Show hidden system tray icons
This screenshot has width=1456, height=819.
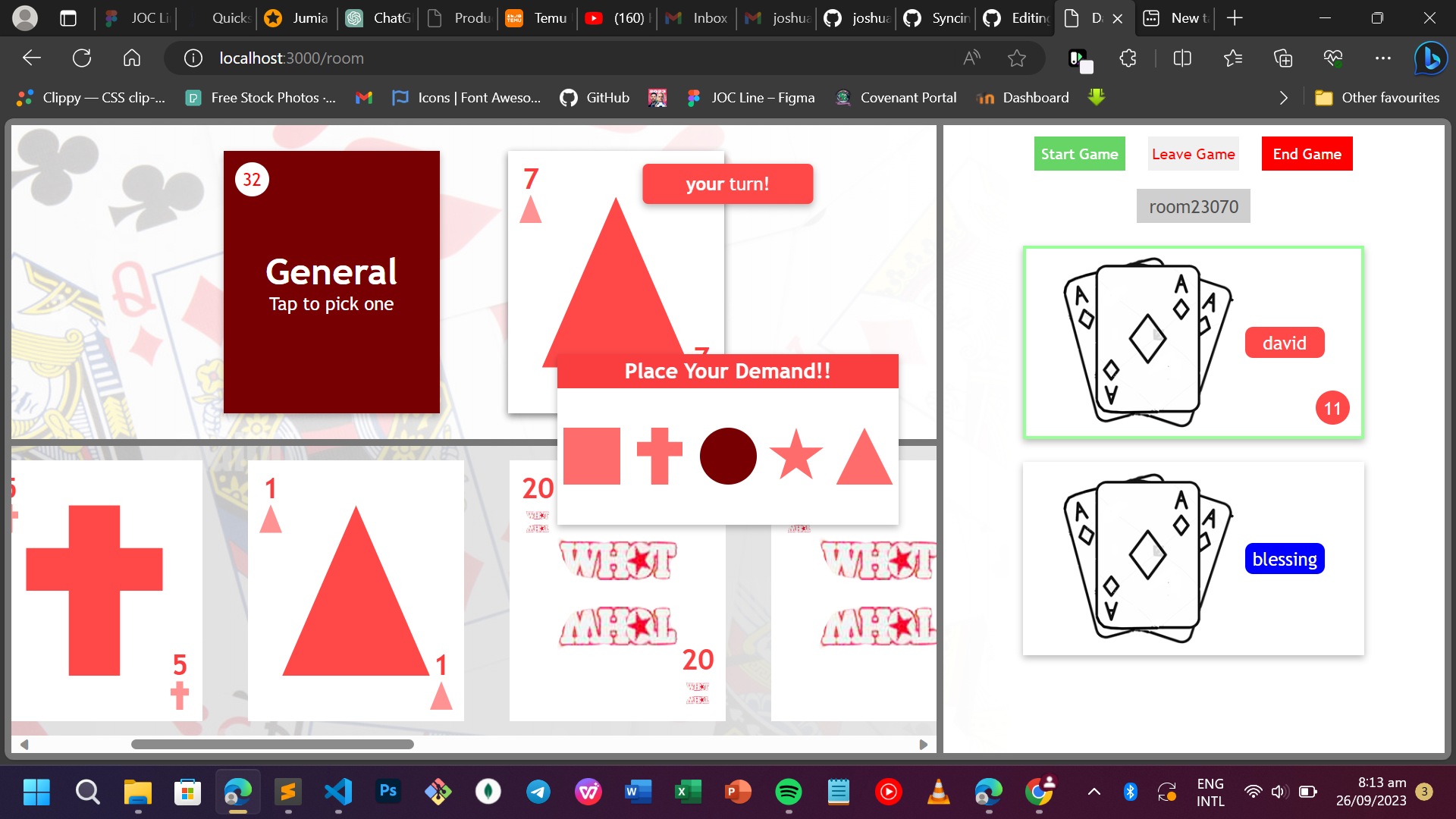tap(1094, 792)
